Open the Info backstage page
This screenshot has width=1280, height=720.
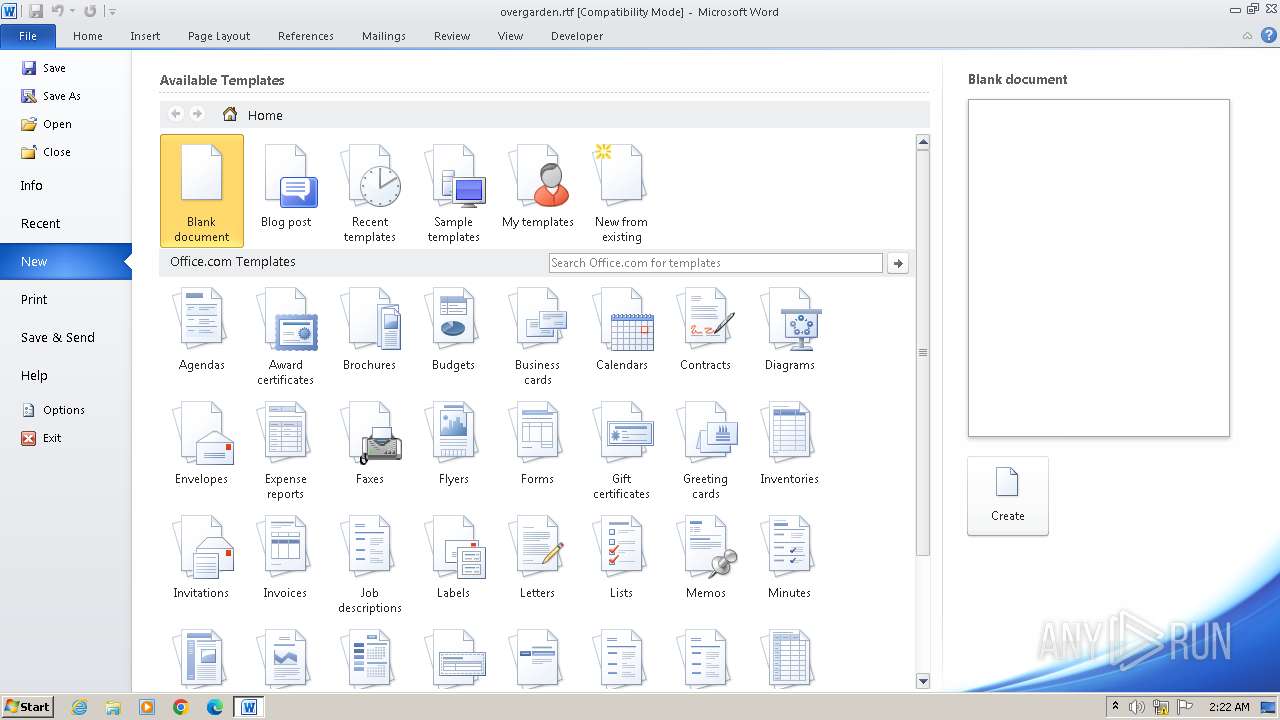[66, 185]
